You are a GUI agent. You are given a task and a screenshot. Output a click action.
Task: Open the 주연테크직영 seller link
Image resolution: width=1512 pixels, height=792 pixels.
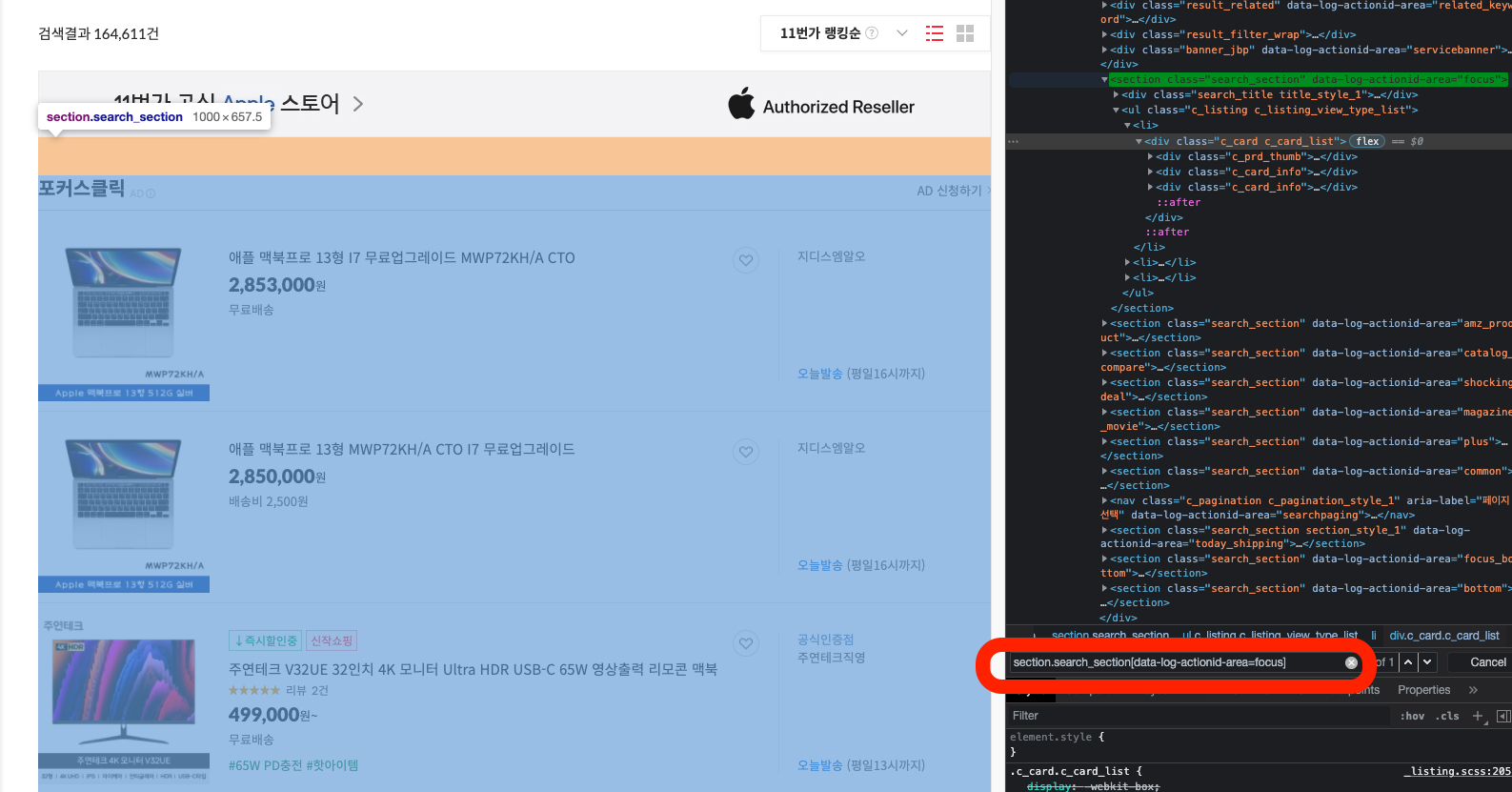pos(831,658)
